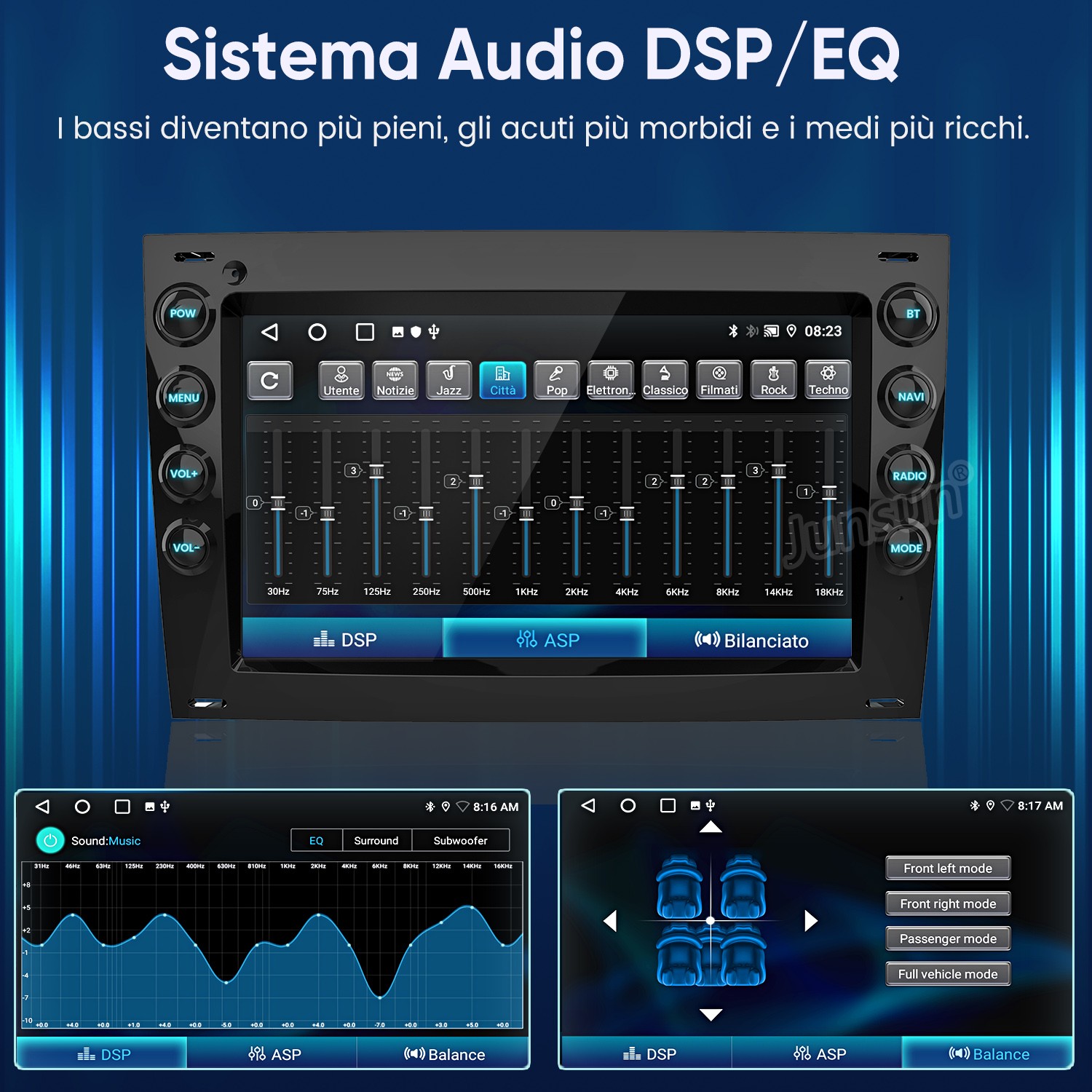This screenshot has width=1092, height=1092.
Task: Adjust the 18KHz slider handle
Action: tap(829, 492)
